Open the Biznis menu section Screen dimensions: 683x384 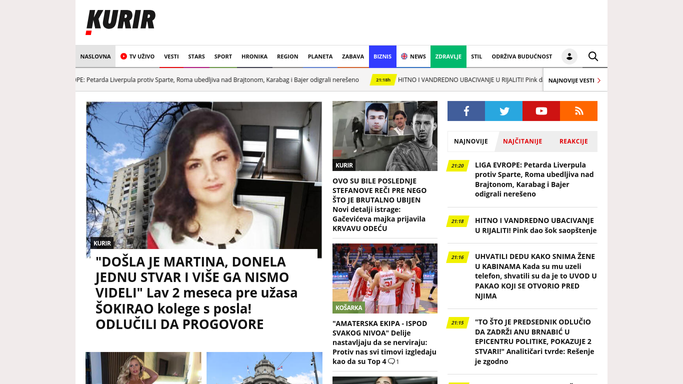click(382, 57)
